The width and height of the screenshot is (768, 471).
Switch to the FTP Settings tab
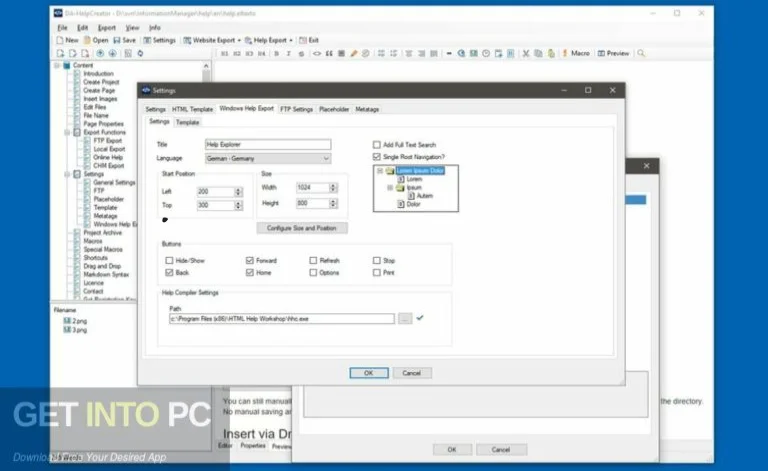296,109
